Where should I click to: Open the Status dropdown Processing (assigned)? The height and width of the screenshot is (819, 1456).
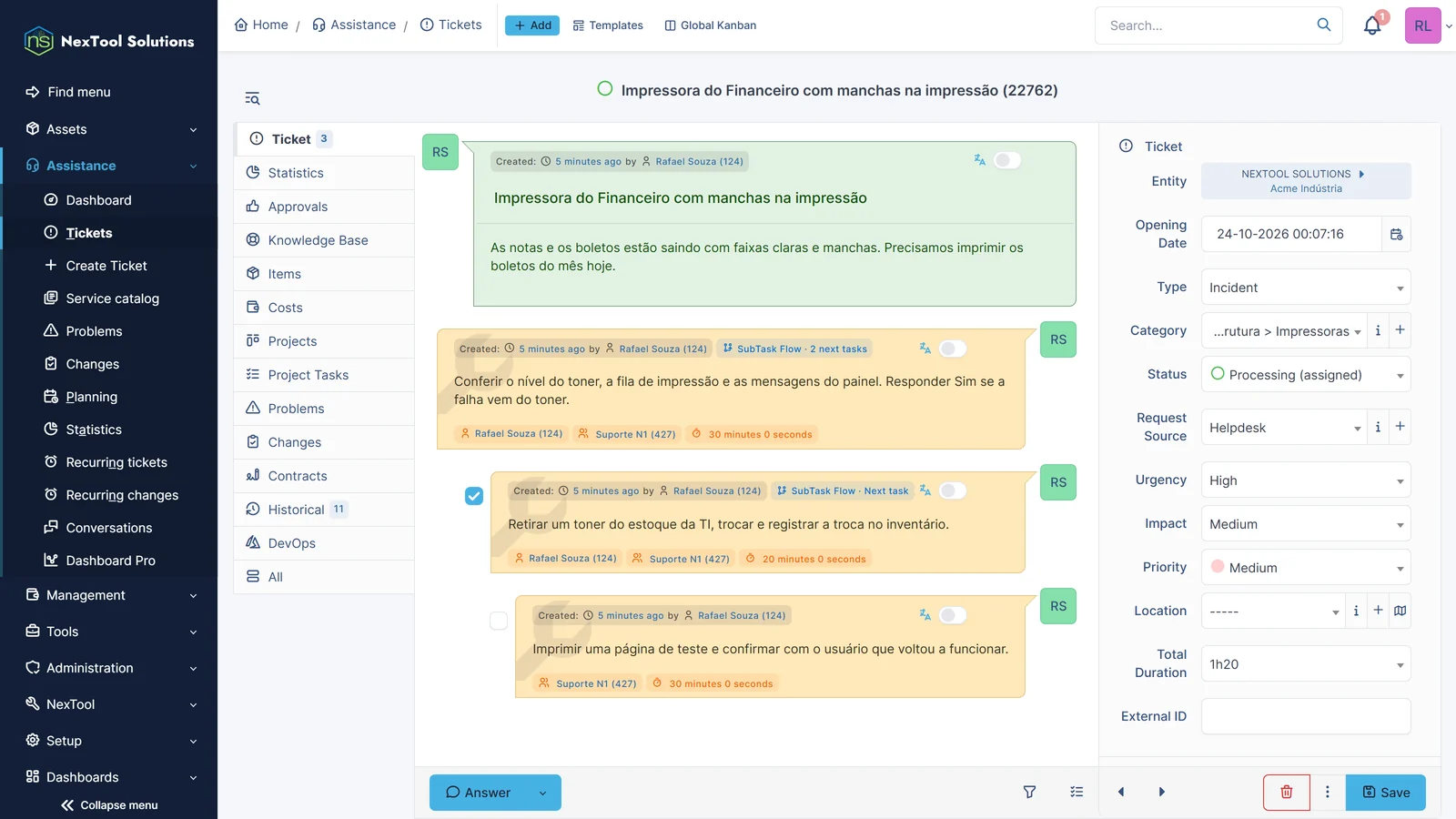tap(1306, 374)
